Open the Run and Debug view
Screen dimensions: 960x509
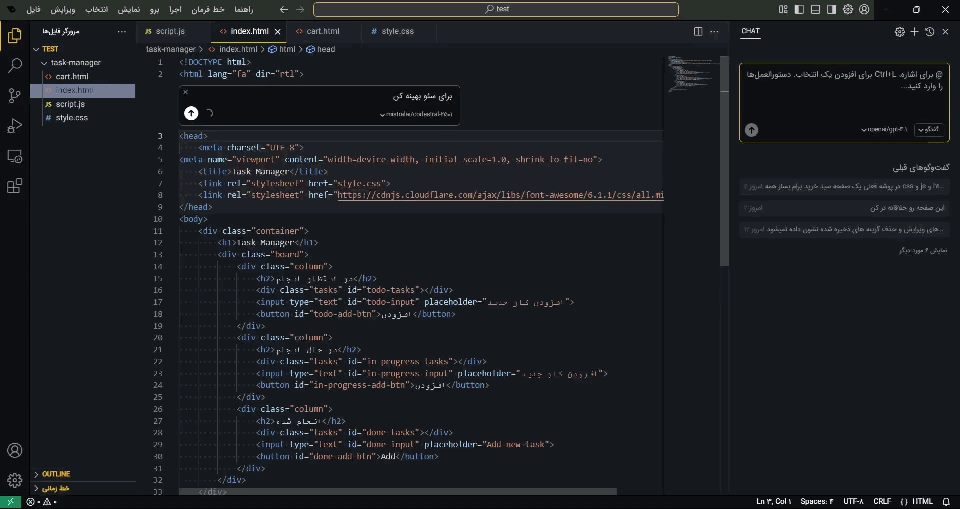(15, 126)
